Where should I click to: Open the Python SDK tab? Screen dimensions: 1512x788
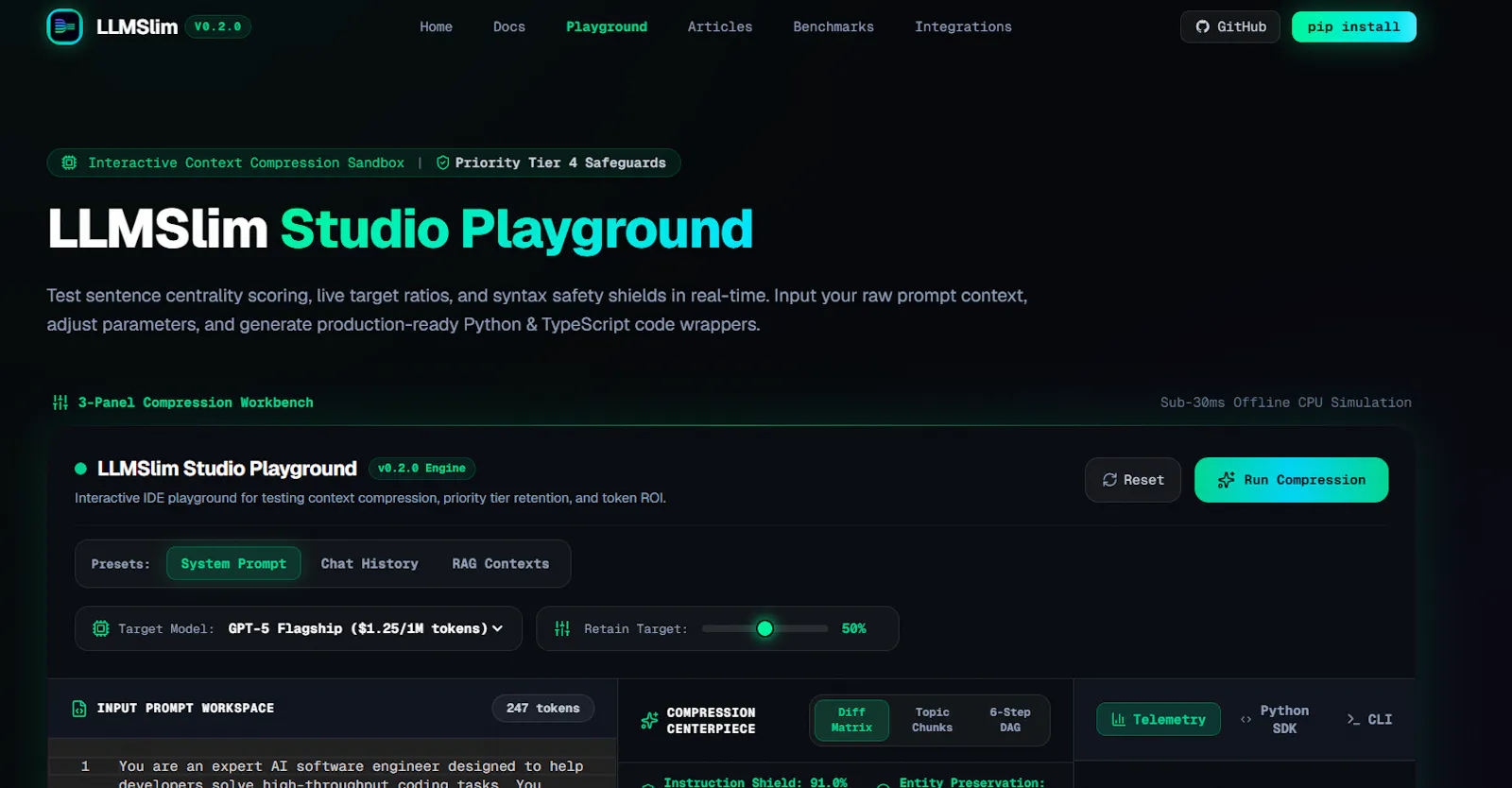[x=1275, y=719]
